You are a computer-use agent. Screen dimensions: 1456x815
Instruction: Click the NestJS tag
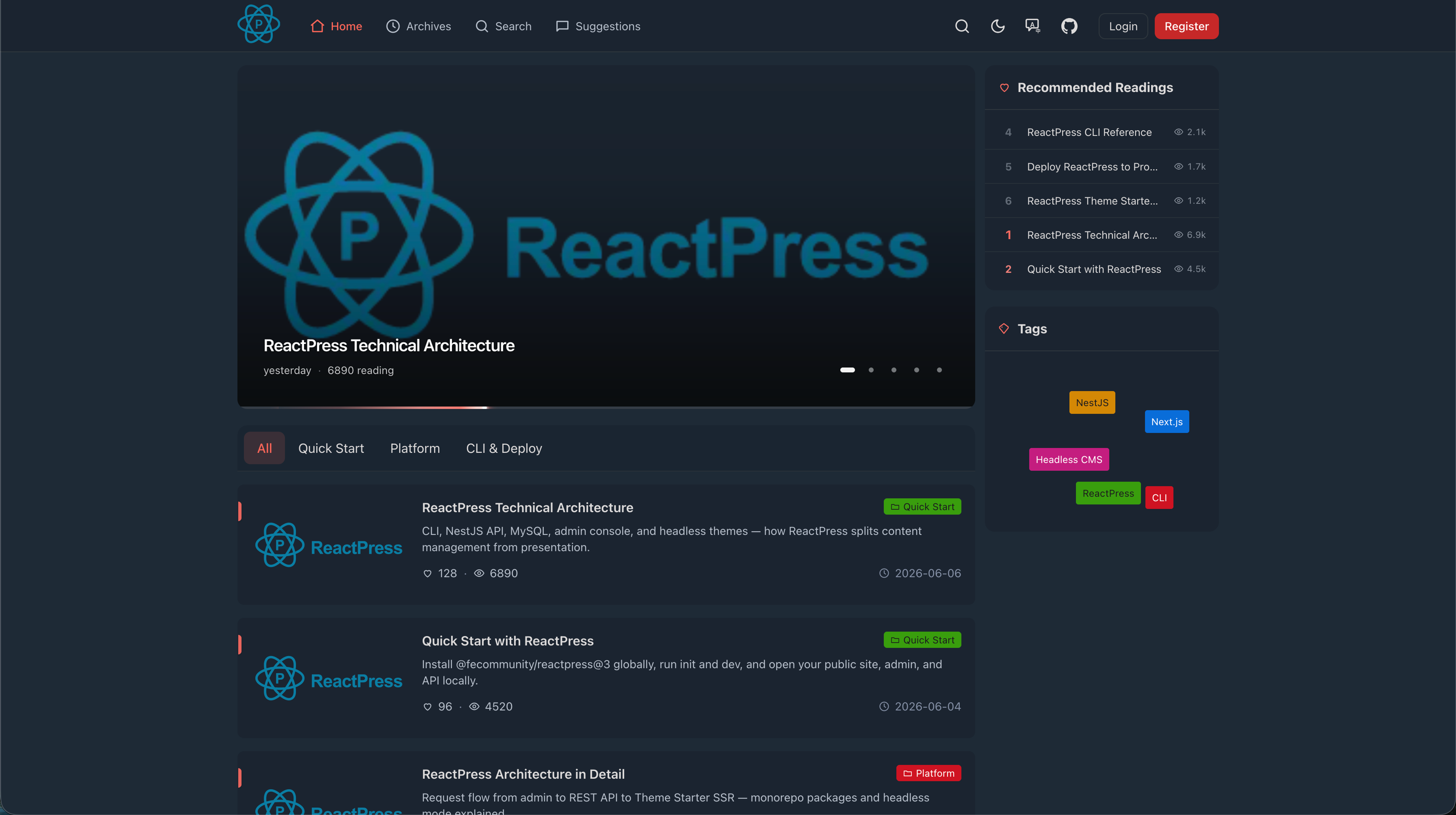tap(1092, 402)
